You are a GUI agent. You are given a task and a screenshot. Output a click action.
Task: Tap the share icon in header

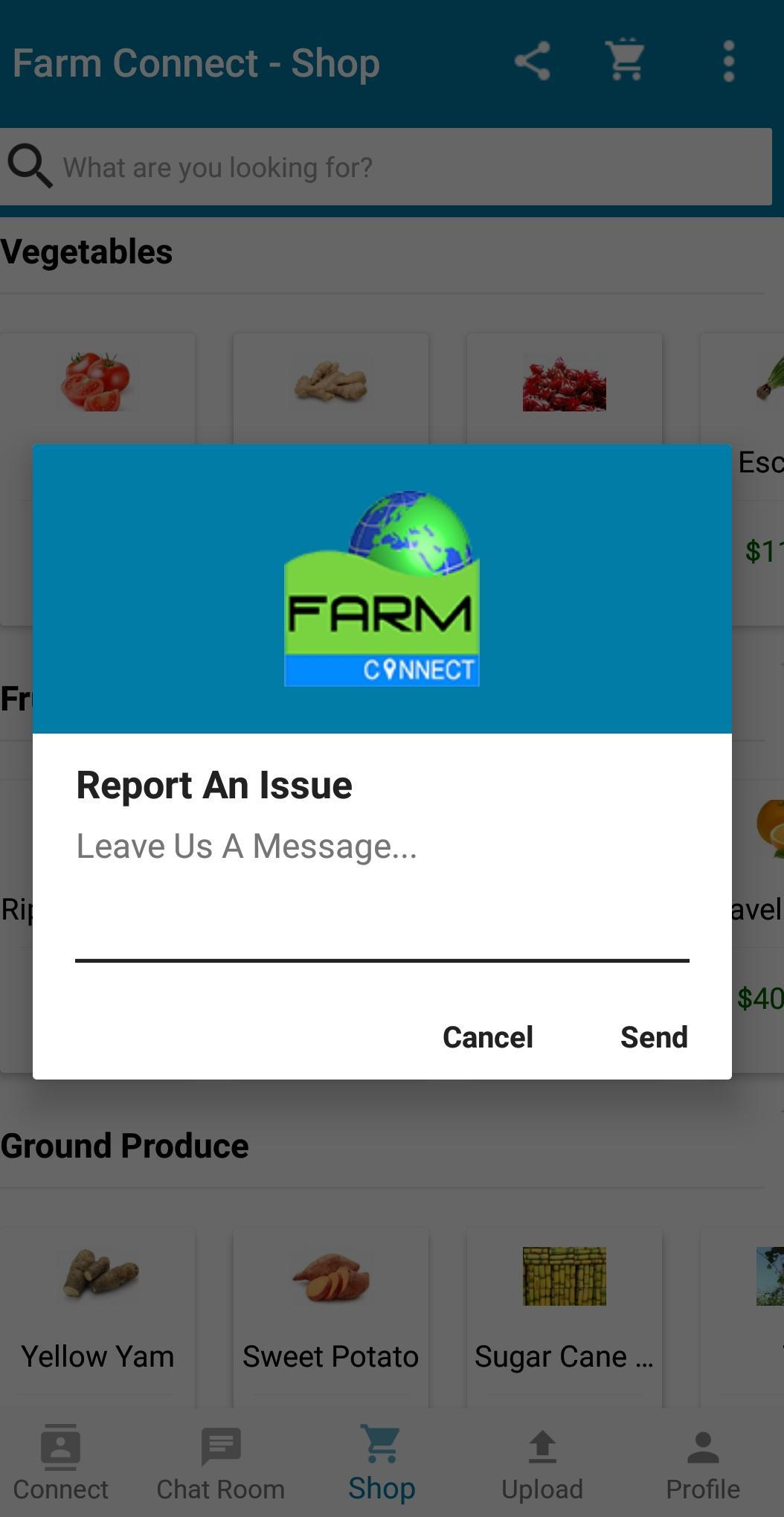pos(533,62)
